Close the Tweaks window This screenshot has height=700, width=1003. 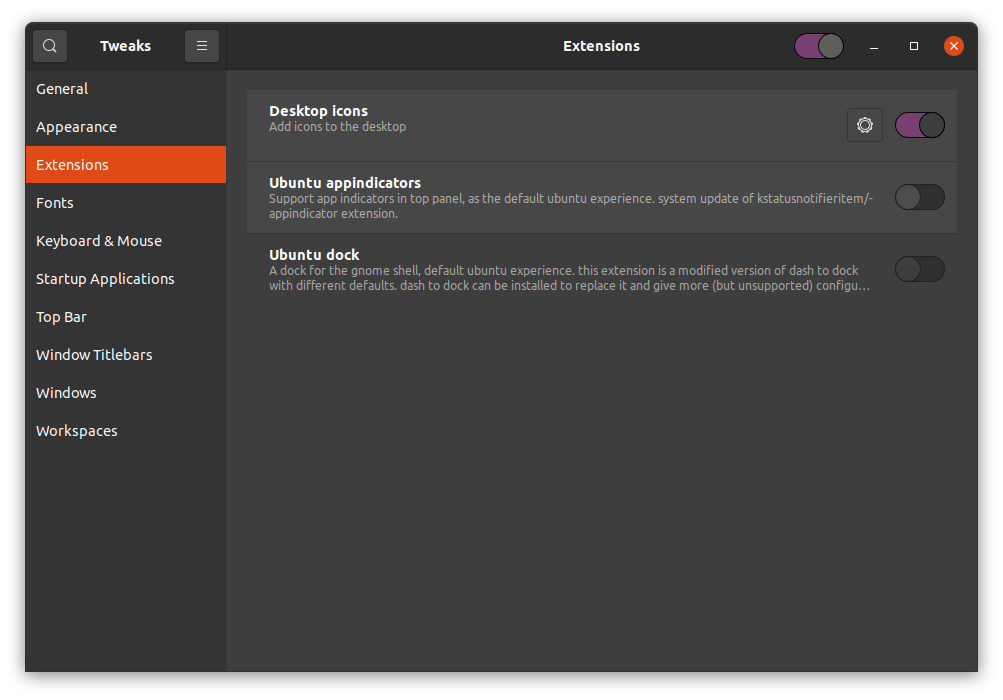(x=953, y=46)
